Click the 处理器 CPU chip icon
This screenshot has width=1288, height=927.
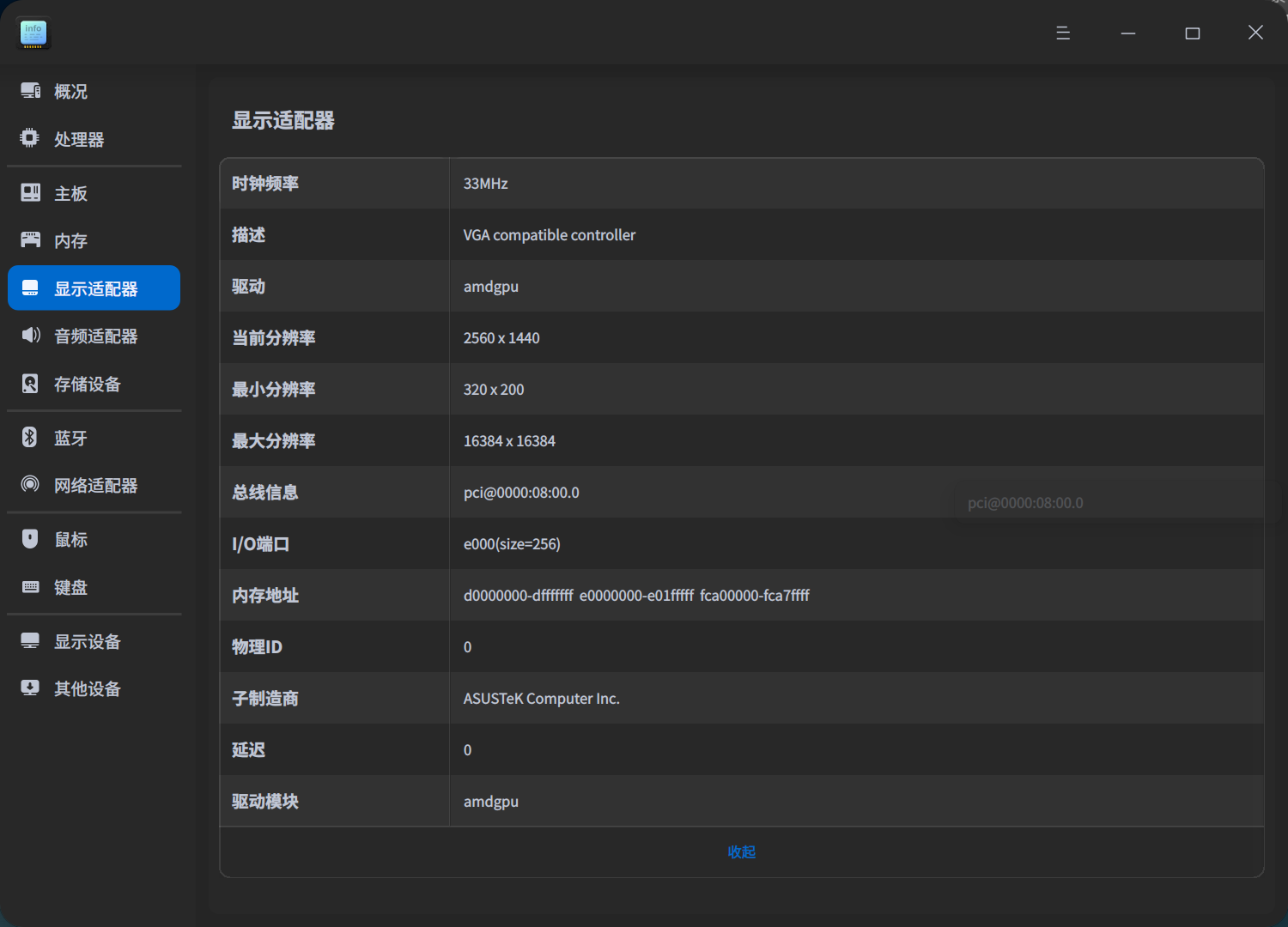[x=30, y=138]
